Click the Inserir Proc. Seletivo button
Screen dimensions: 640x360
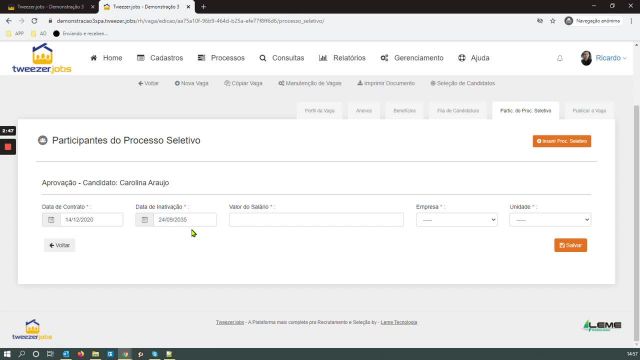[x=562, y=141]
